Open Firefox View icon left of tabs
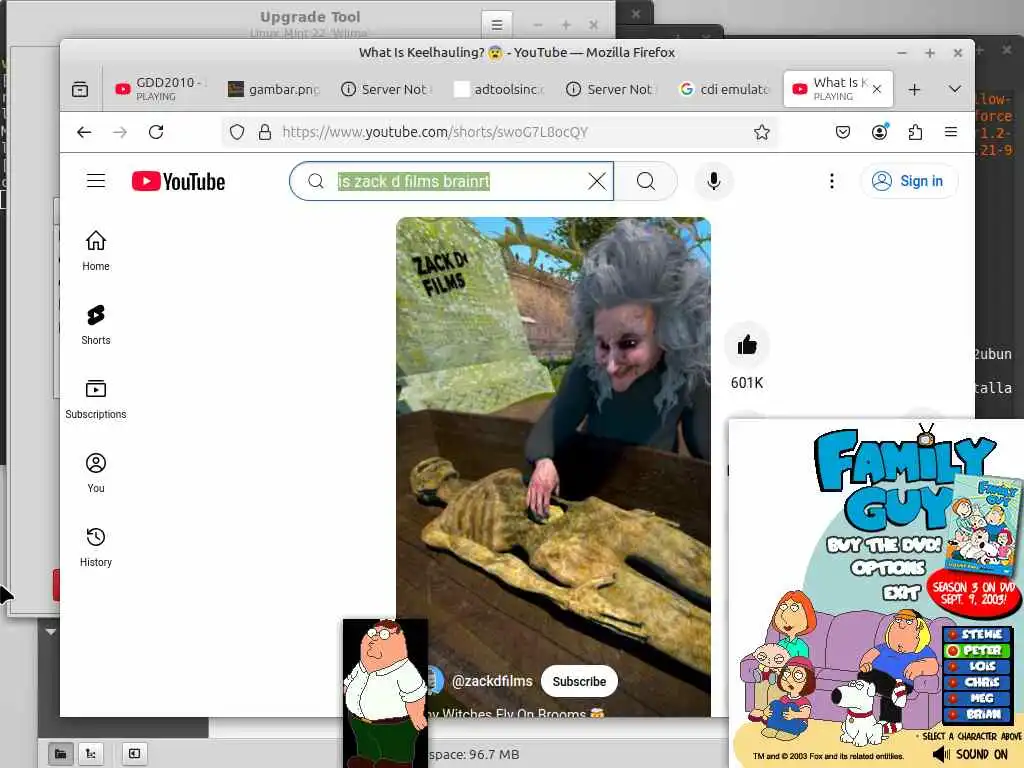This screenshot has width=1024, height=768. (80, 89)
